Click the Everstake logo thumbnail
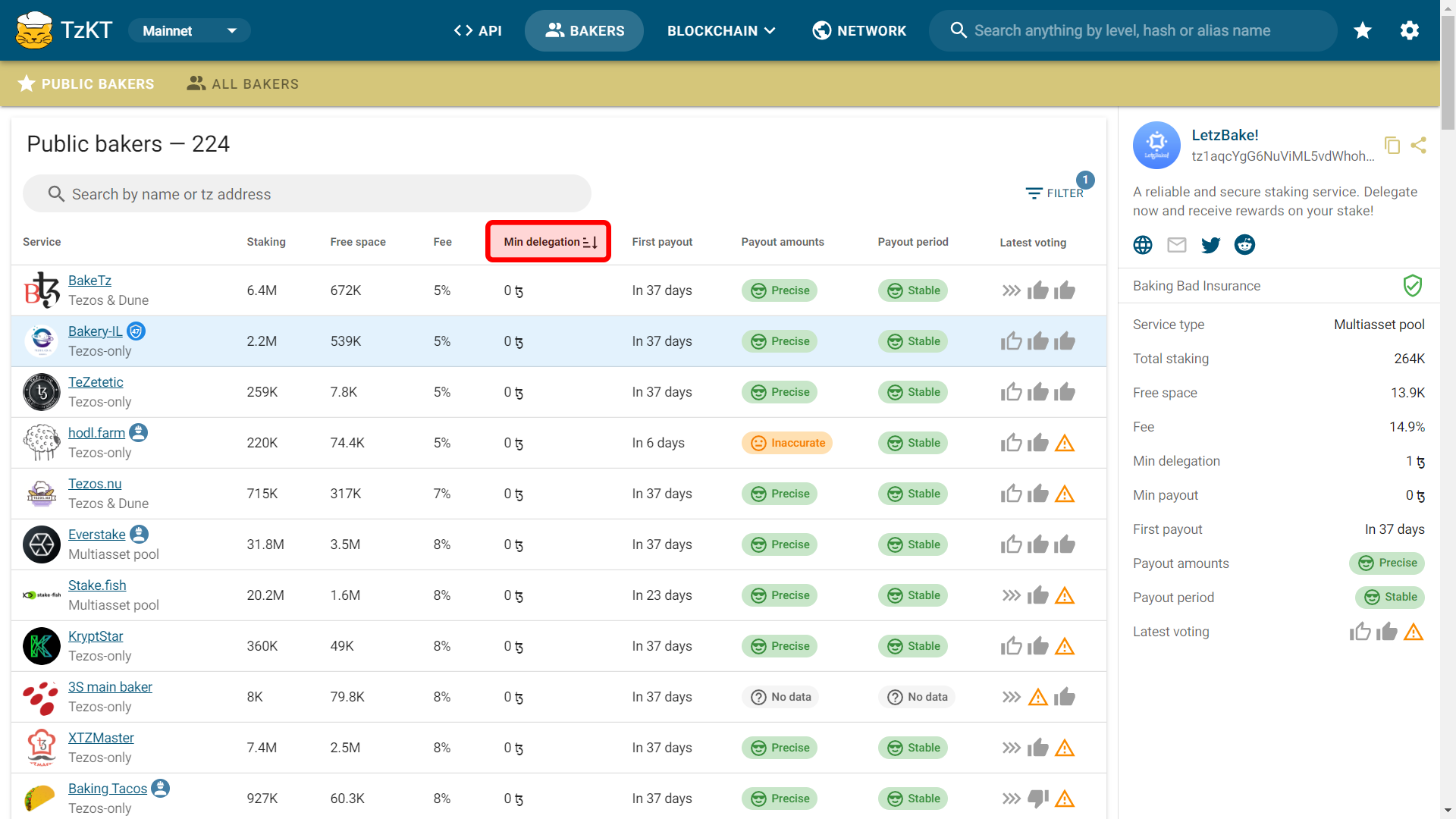 coord(42,544)
